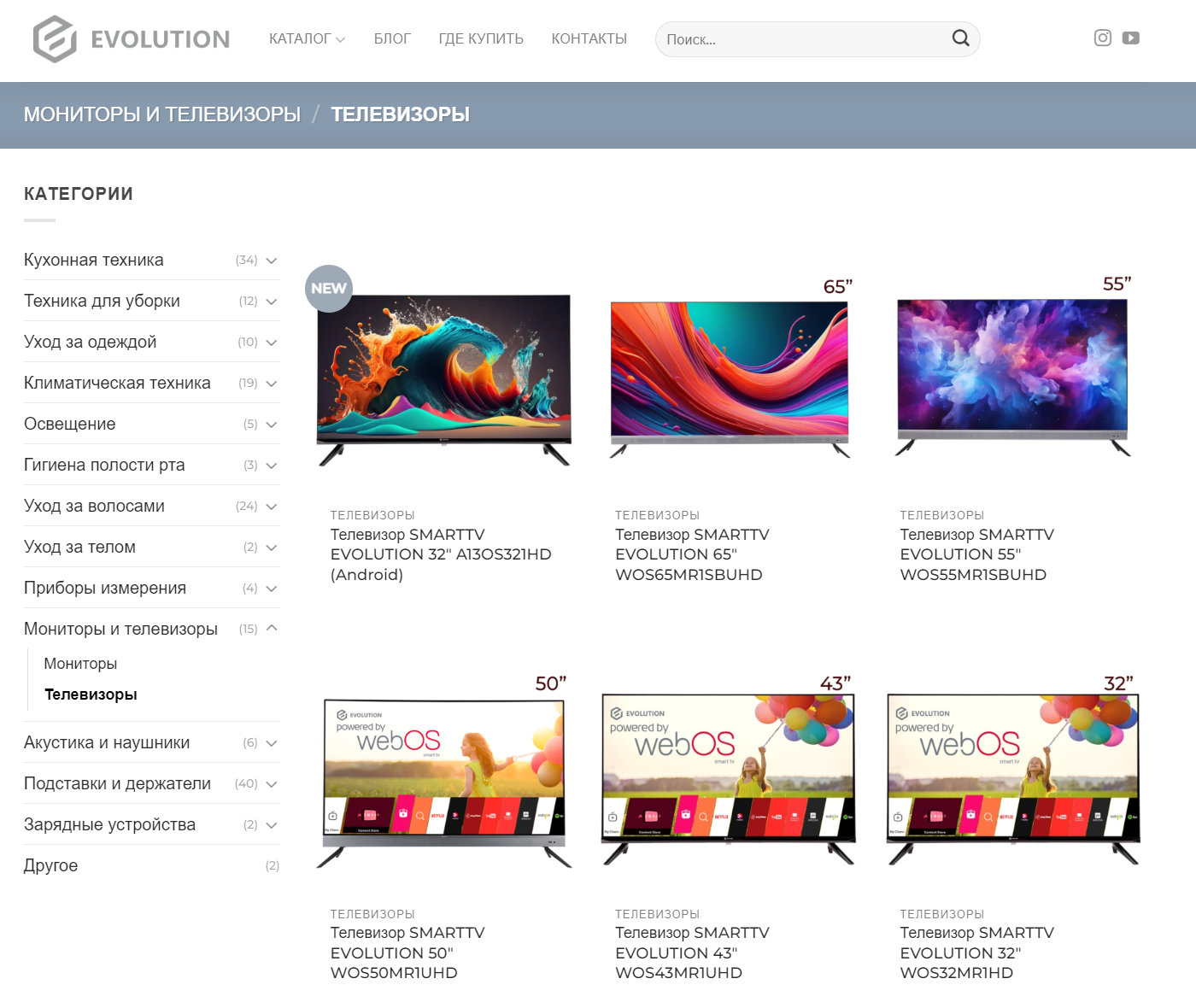This screenshot has height=1008, width=1196.
Task: Open the Instagram profile icon
Action: coord(1102,38)
